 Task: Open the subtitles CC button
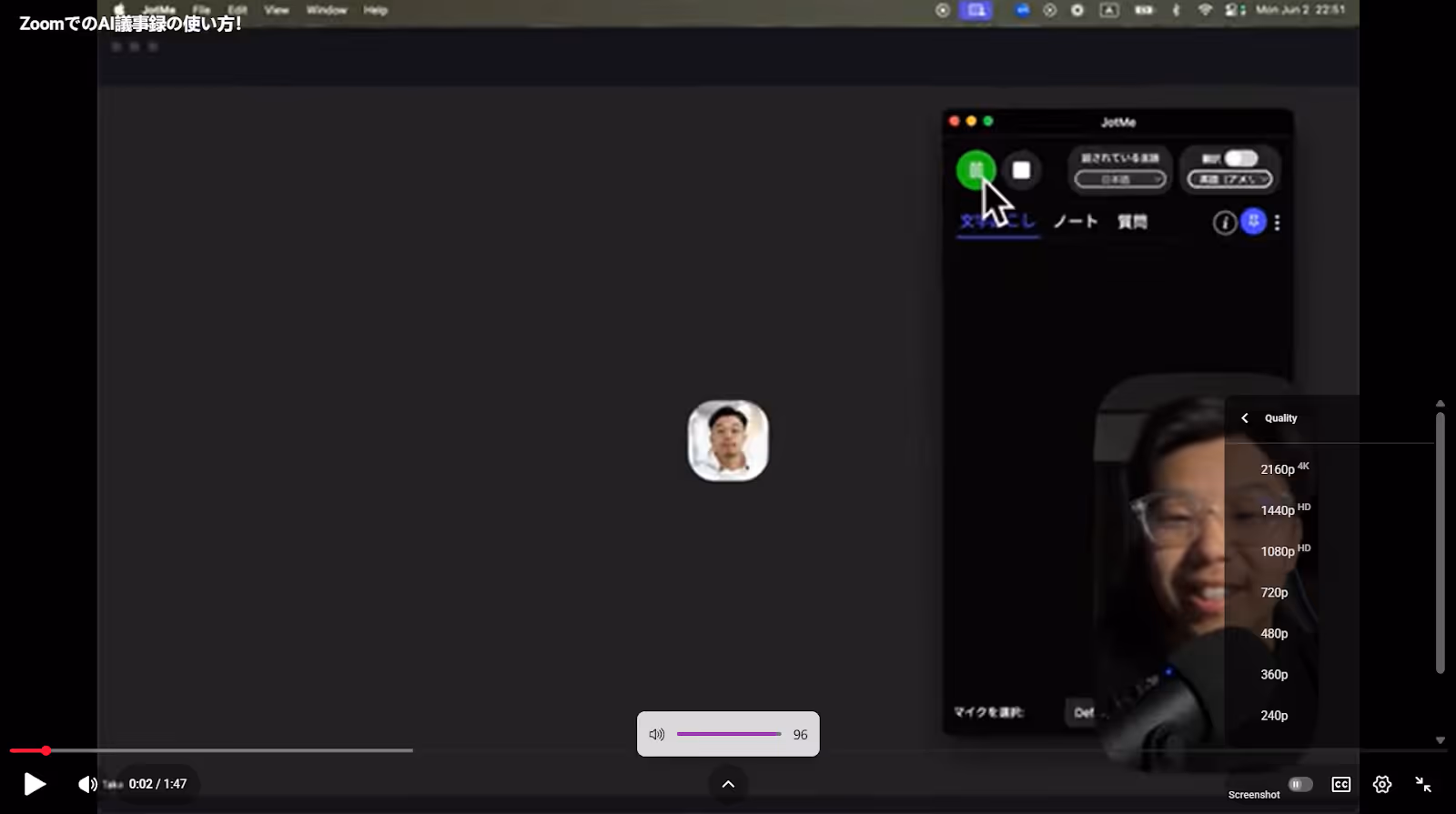1341,784
